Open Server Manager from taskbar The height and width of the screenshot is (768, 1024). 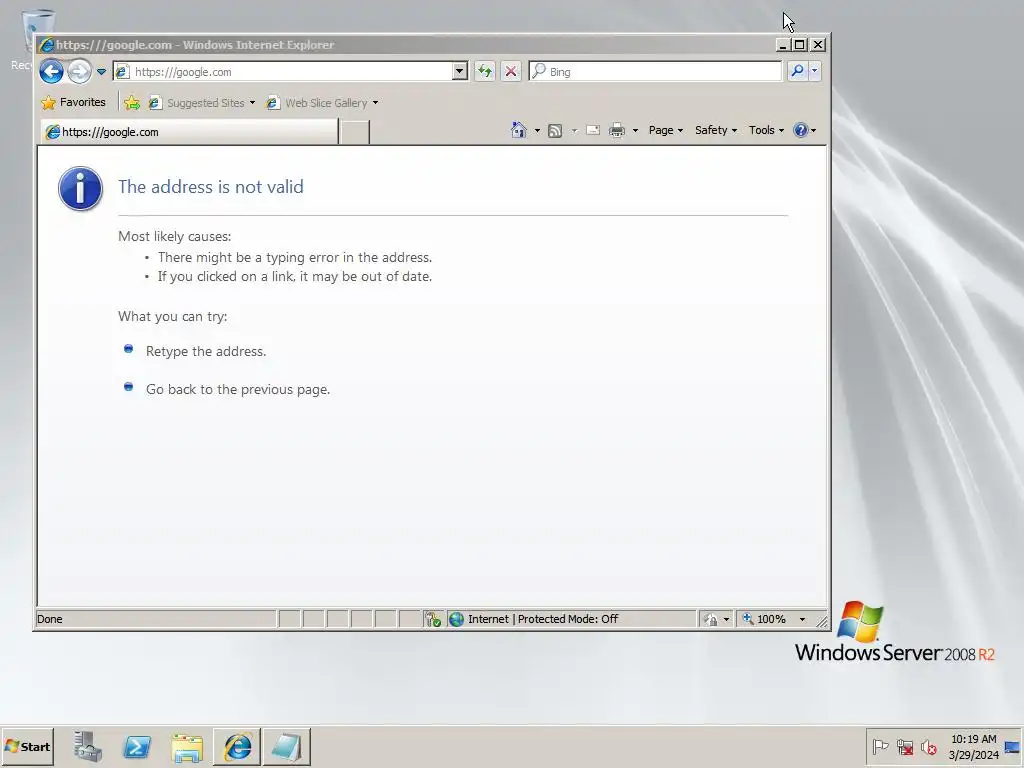click(88, 746)
